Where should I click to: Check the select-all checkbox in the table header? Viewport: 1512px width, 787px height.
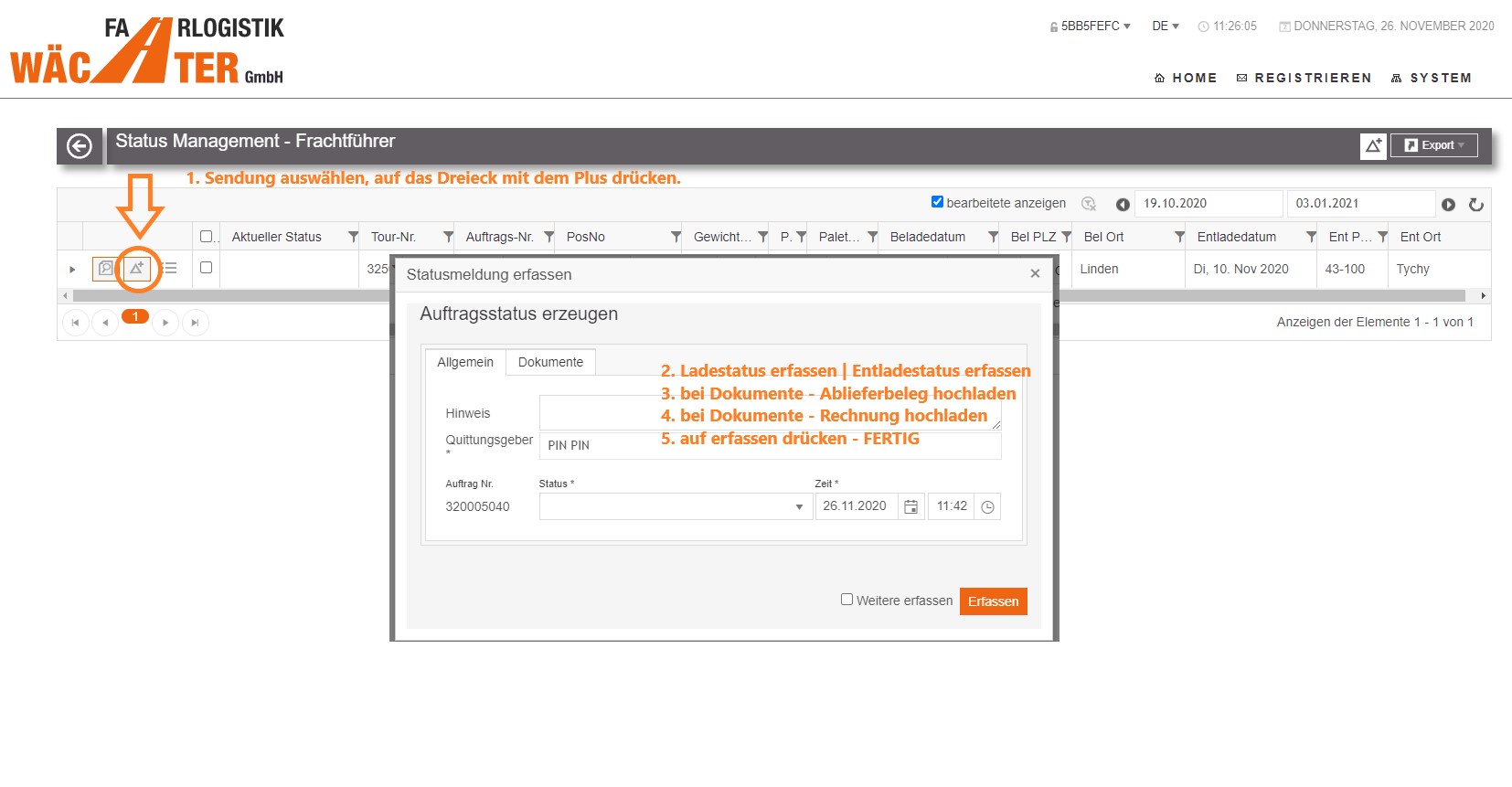coord(206,236)
